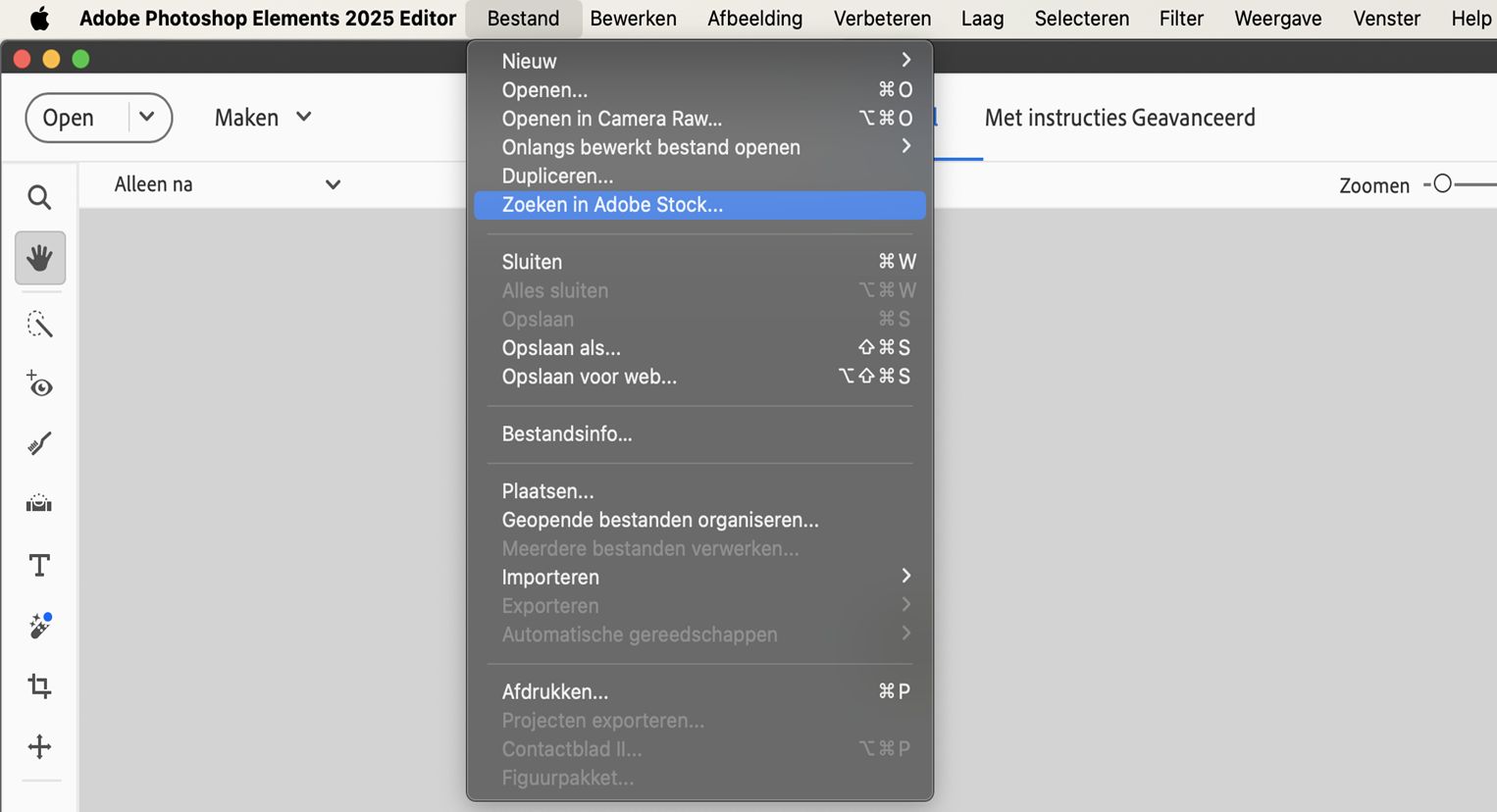Expand the Open button dropdown arrow
Viewport: 1497px width, 812px height.
(147, 117)
